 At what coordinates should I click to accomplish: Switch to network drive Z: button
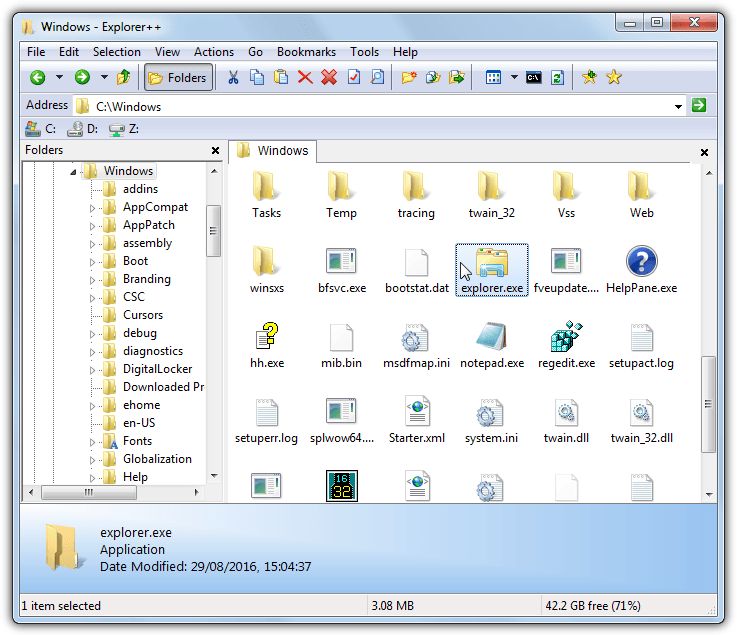tap(124, 129)
